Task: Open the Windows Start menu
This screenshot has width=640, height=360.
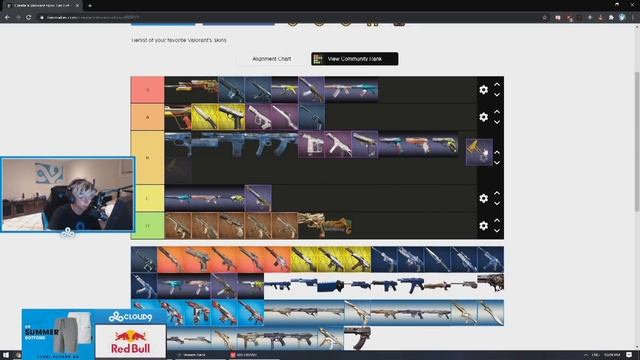Action: (6, 356)
